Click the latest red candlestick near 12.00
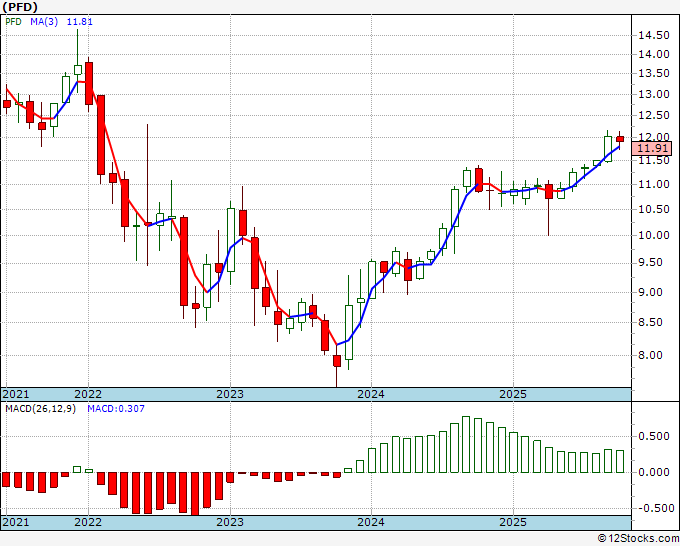Viewport: 680px width, 546px height. (x=620, y=139)
